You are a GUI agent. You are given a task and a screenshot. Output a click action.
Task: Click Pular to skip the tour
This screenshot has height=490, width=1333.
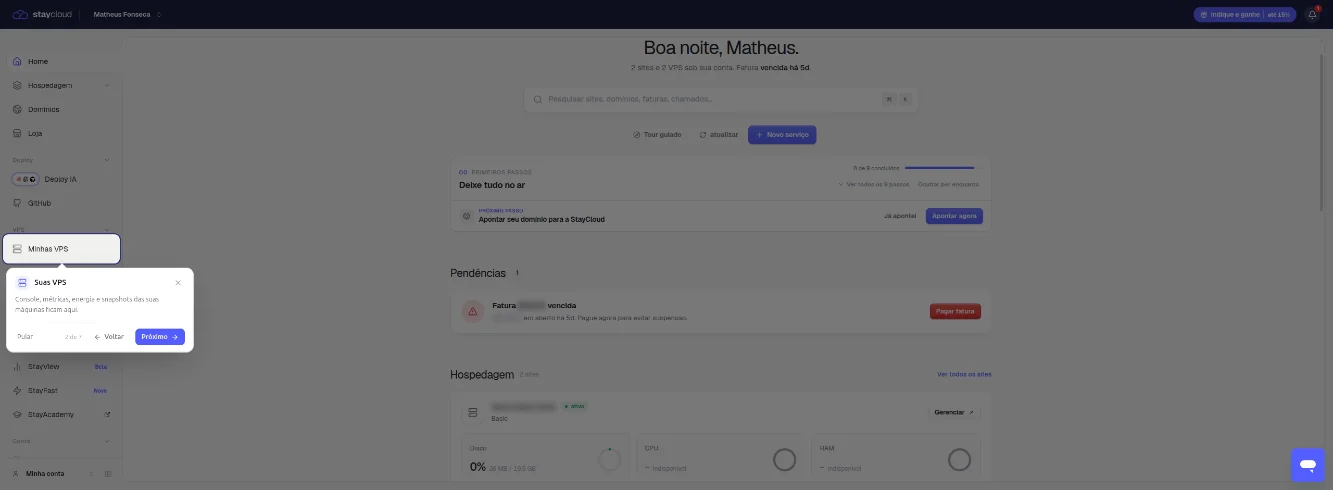[x=25, y=337]
